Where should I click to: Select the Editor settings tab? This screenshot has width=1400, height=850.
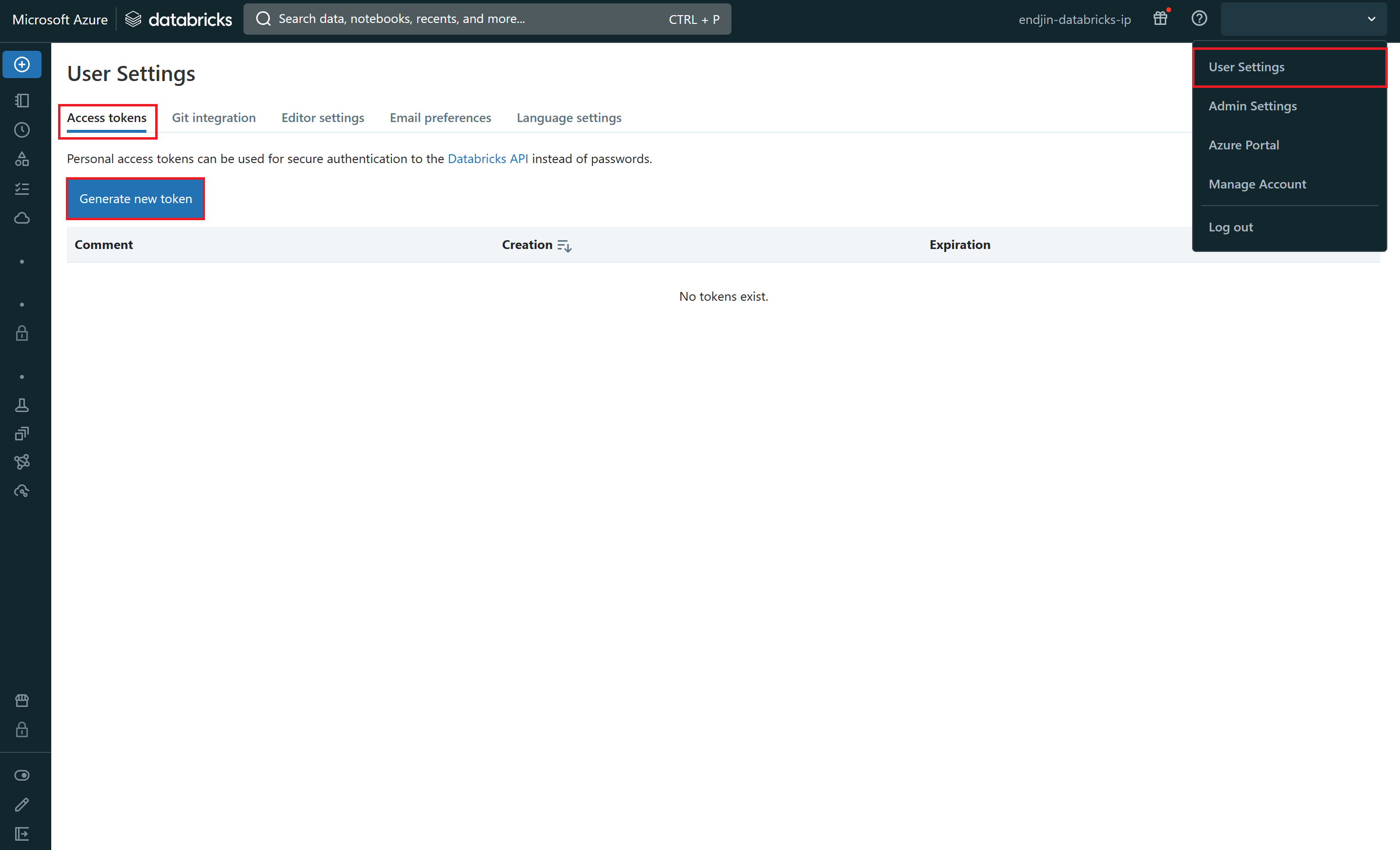coord(323,117)
